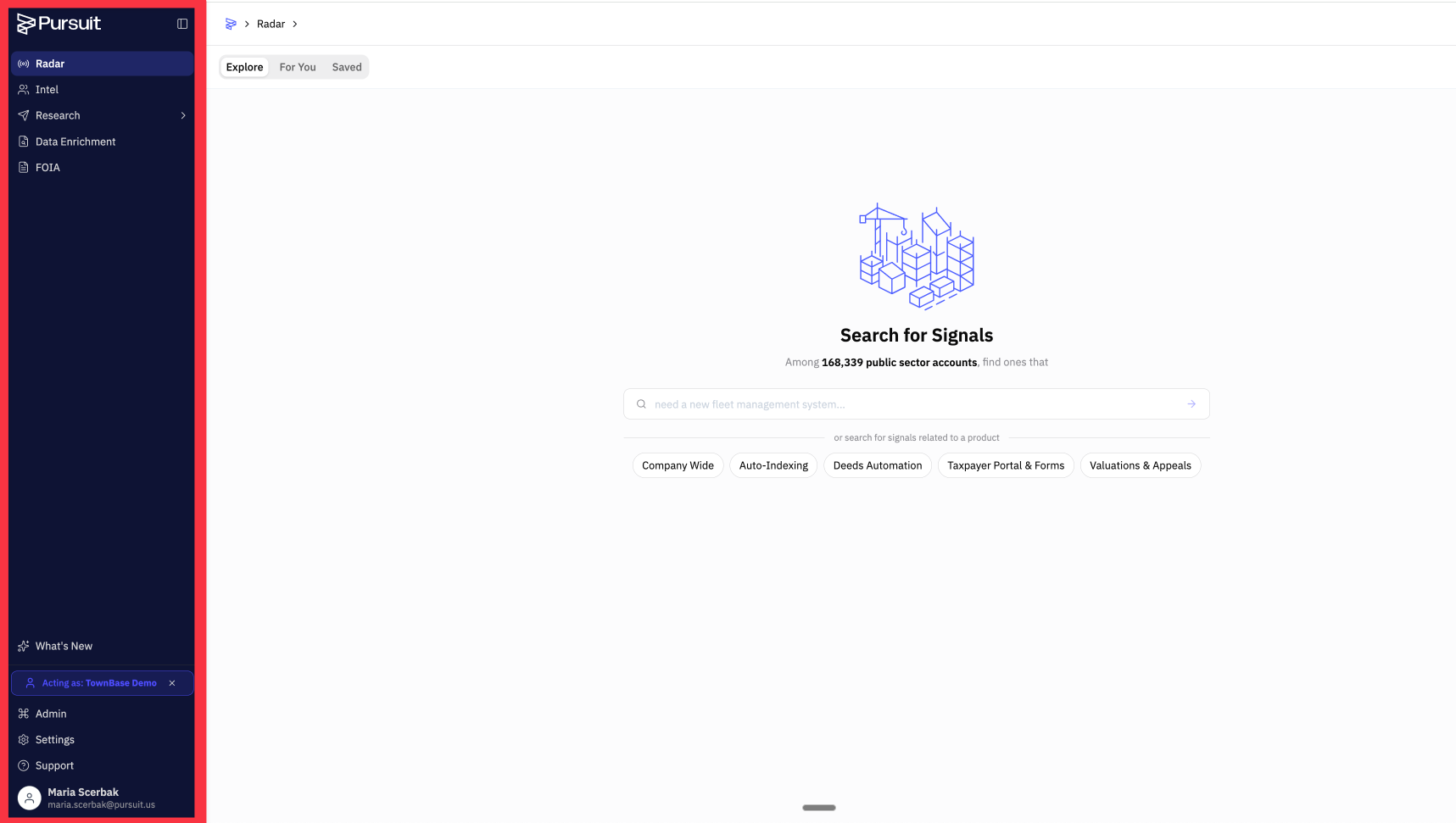This screenshot has width=1456, height=823.
Task: Click the Pursuit logo in sidebar
Action: click(59, 24)
